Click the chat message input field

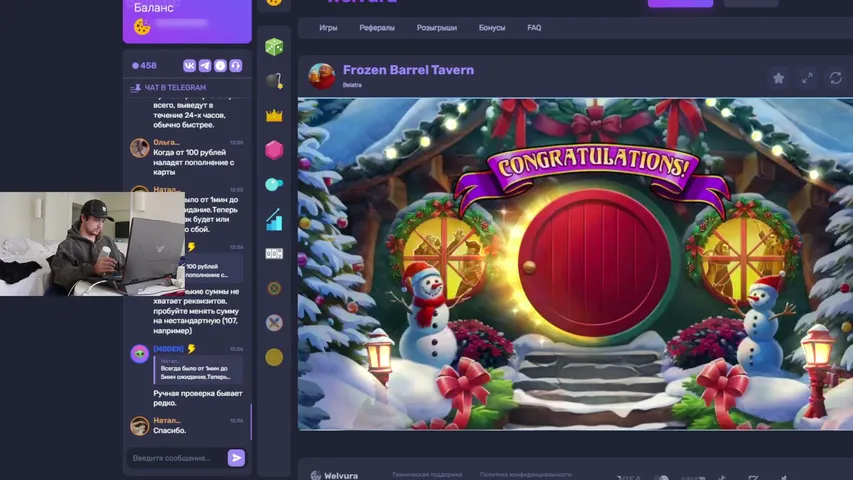point(177,458)
